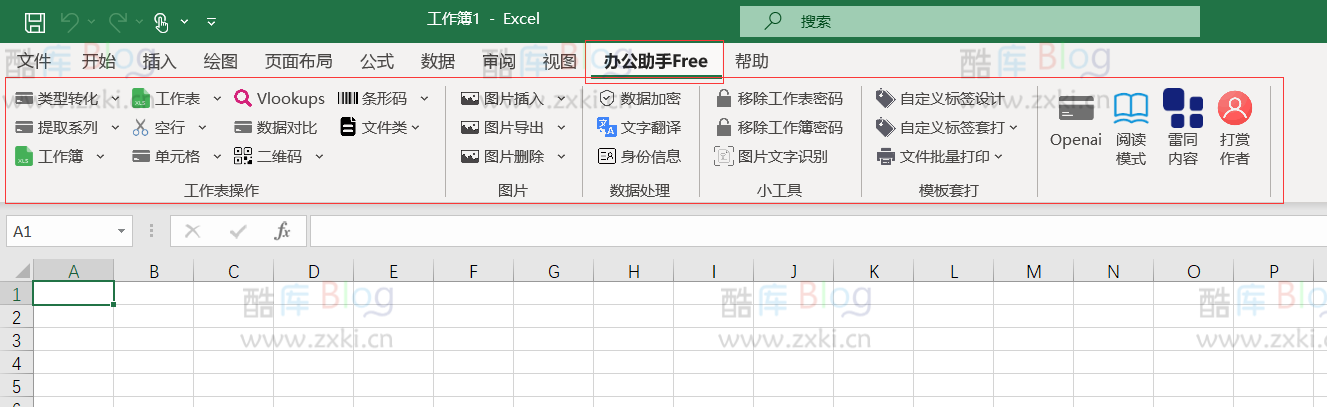Expand the 图片删除 dropdown arrow
The height and width of the screenshot is (407, 1327).
tap(561, 156)
